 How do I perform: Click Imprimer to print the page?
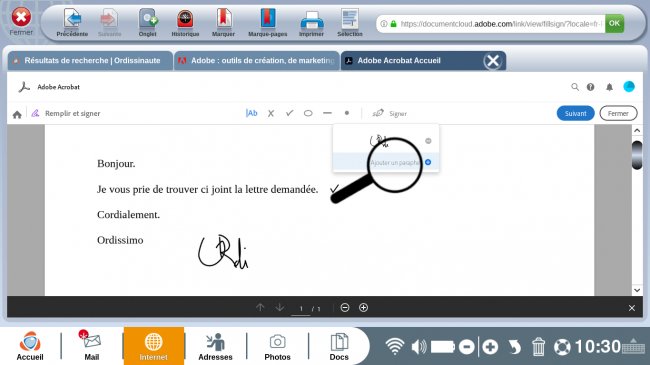point(311,23)
